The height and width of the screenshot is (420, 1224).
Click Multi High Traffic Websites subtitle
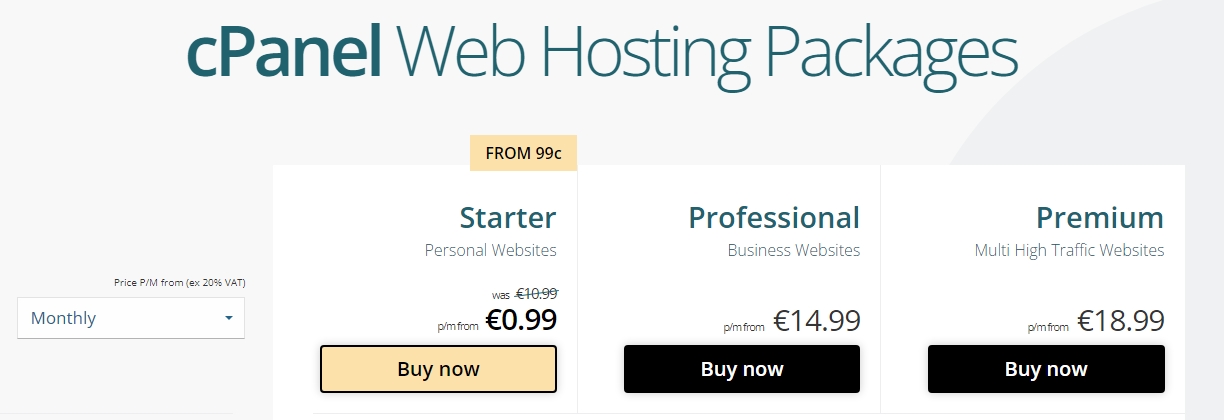(1070, 250)
